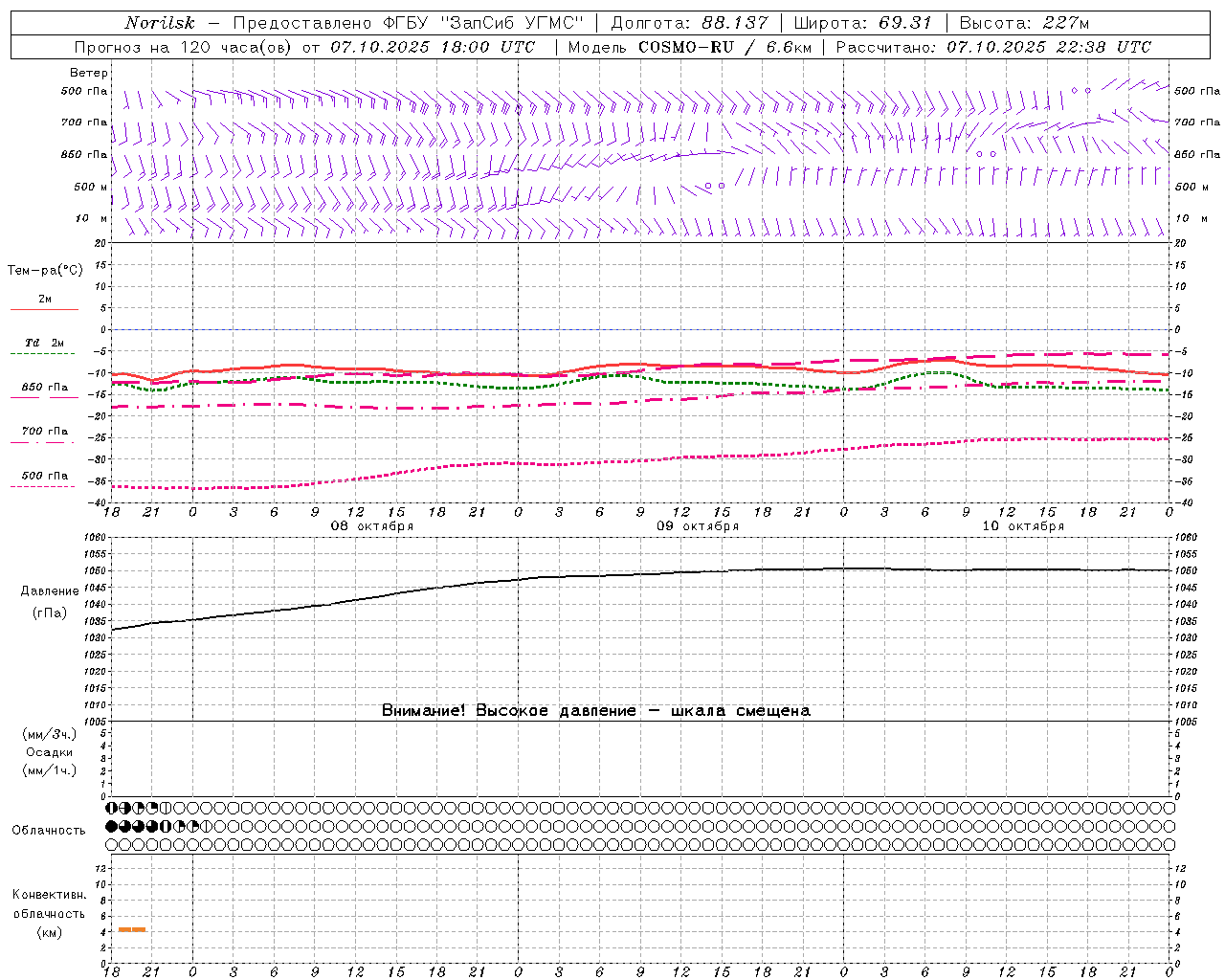The height and width of the screenshot is (980, 1225).
Task: Click the 1060 value on pressure axis left
Action: pyautogui.click(x=95, y=538)
